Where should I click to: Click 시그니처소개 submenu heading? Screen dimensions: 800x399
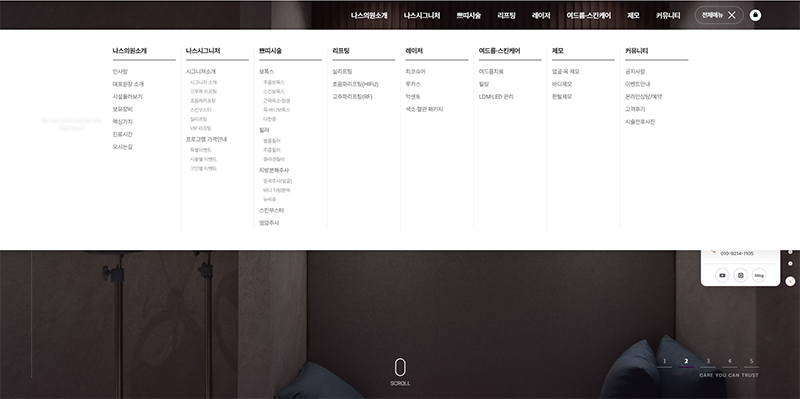coord(201,72)
